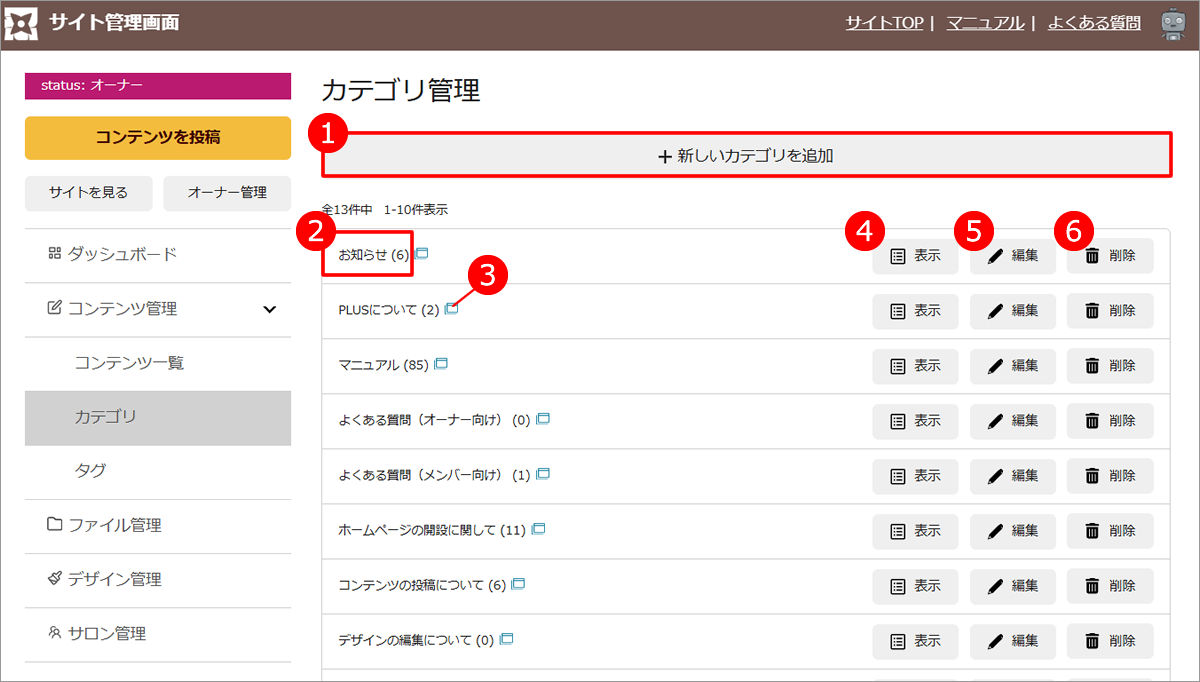Delete the お知らせ category via trash button
Screen dimensions: 1200x682
(1109, 256)
